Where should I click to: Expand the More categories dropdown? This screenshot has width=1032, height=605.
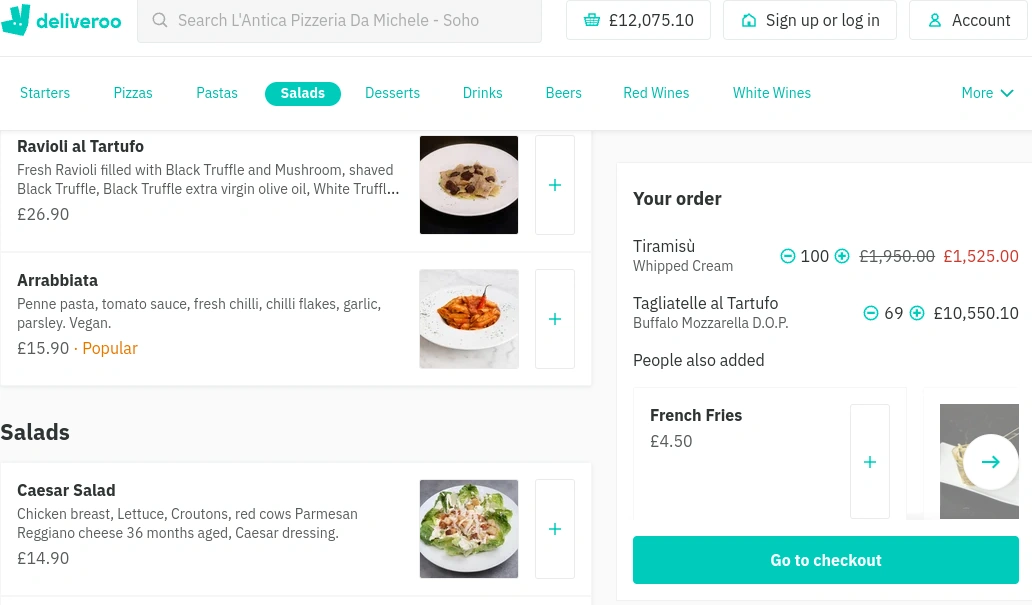[987, 93]
